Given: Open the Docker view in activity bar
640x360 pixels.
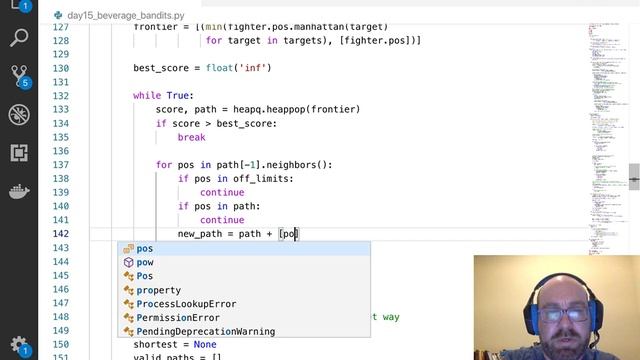Looking at the screenshot, I should (19, 191).
